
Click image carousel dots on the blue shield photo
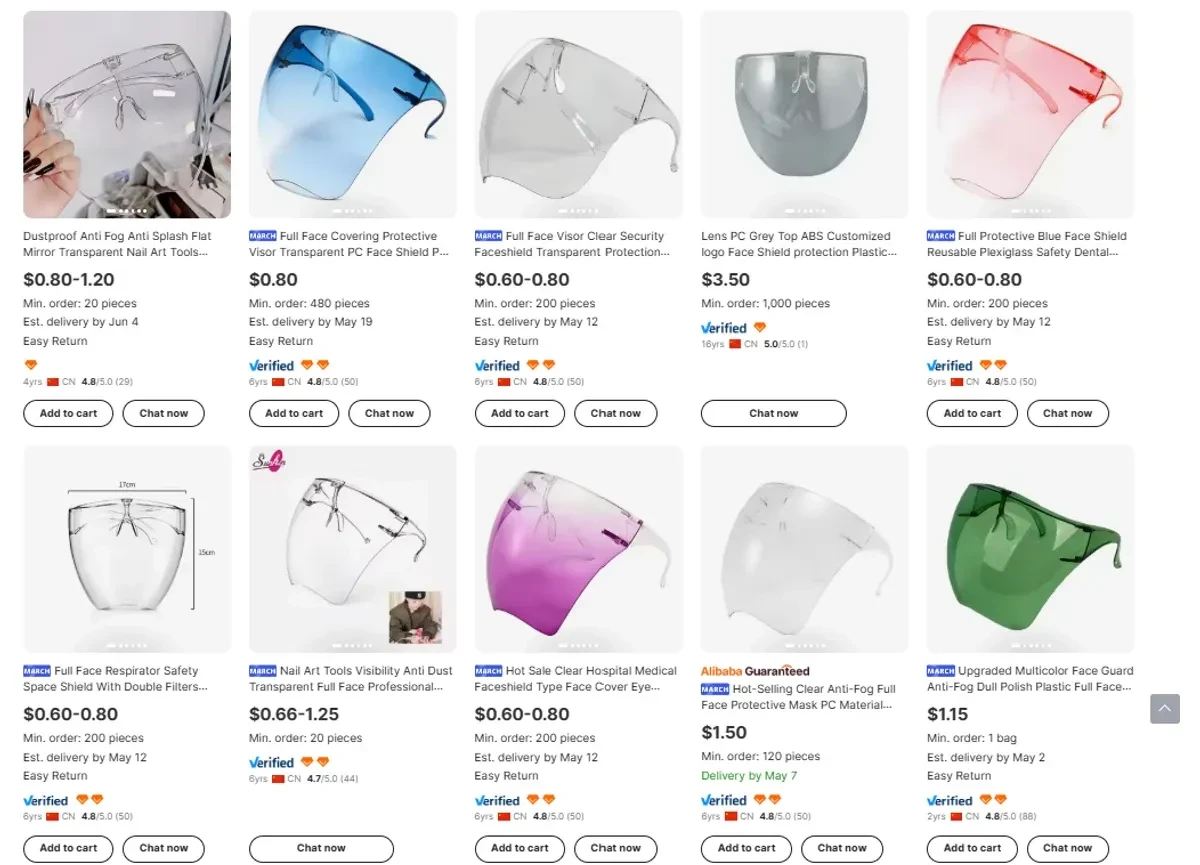coord(353,211)
